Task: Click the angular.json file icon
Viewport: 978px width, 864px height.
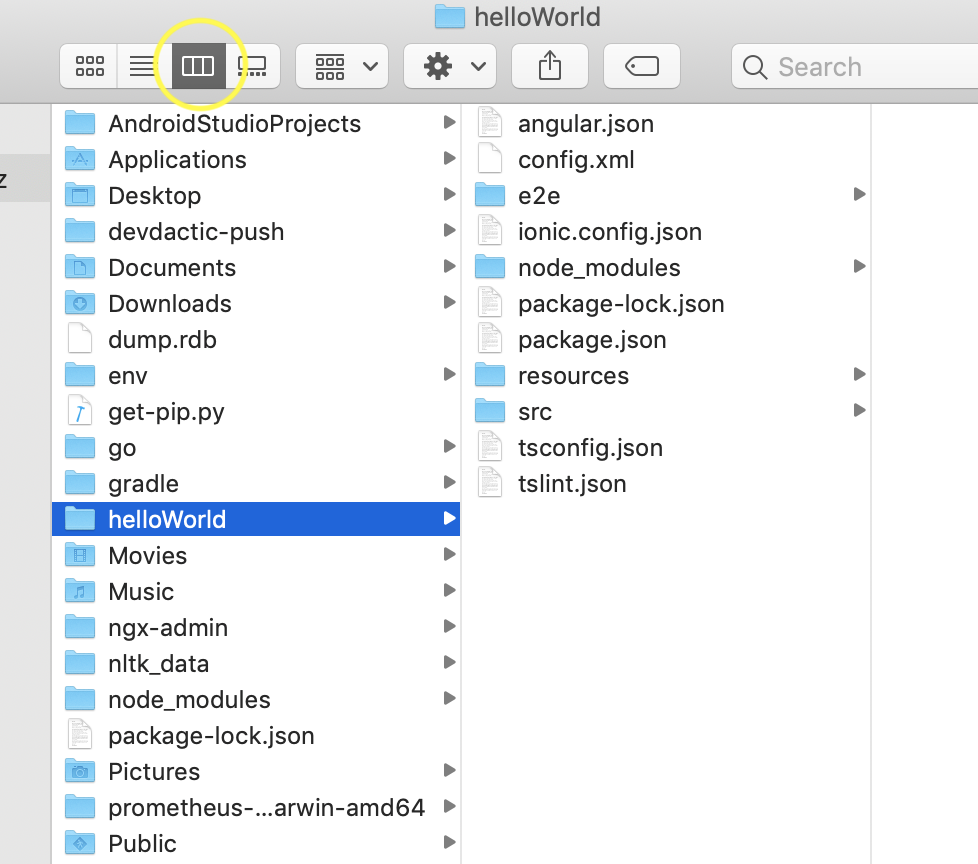Action: (490, 123)
